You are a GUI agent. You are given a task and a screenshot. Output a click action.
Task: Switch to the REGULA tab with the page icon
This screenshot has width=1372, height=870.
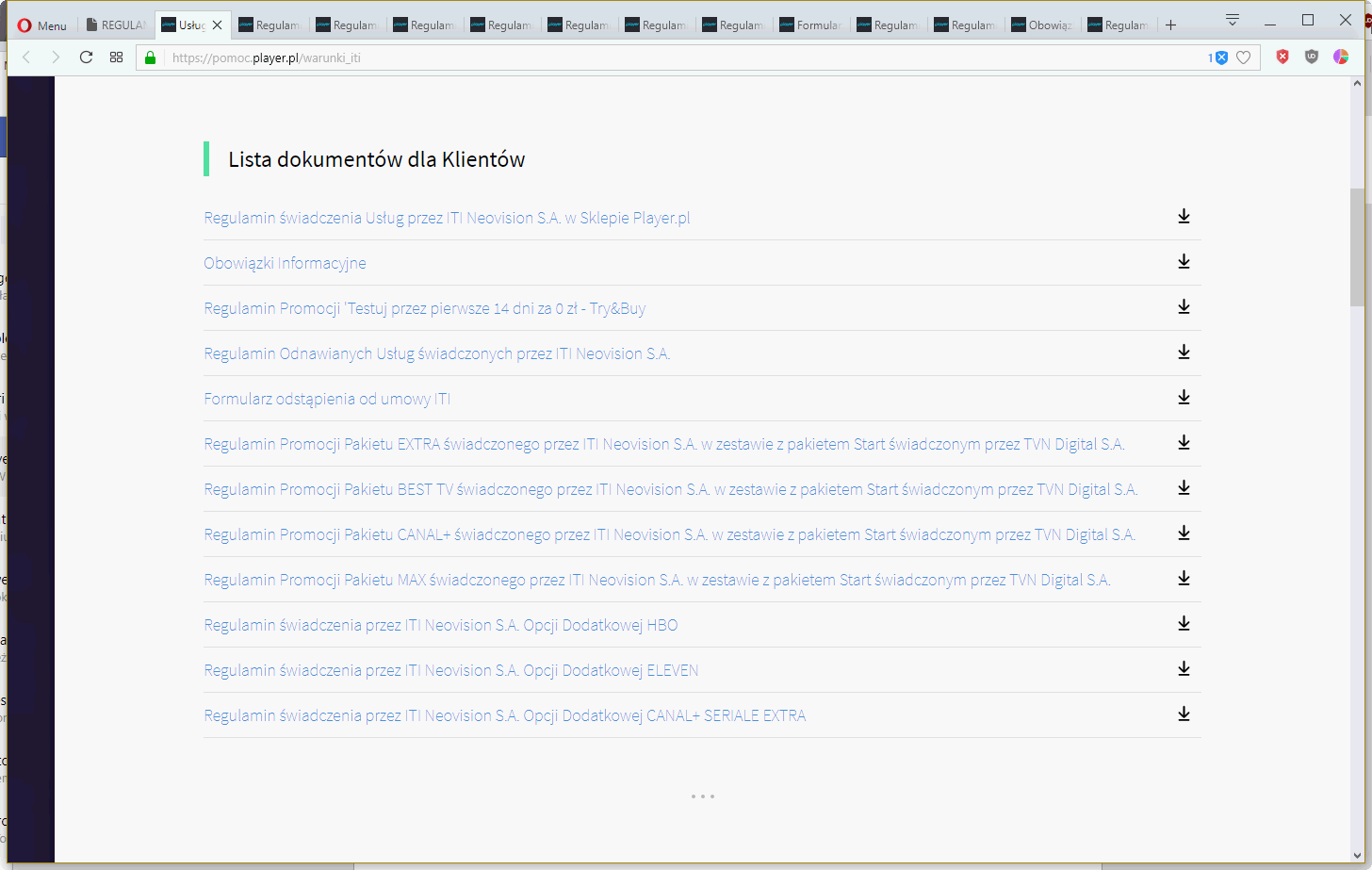(x=115, y=25)
